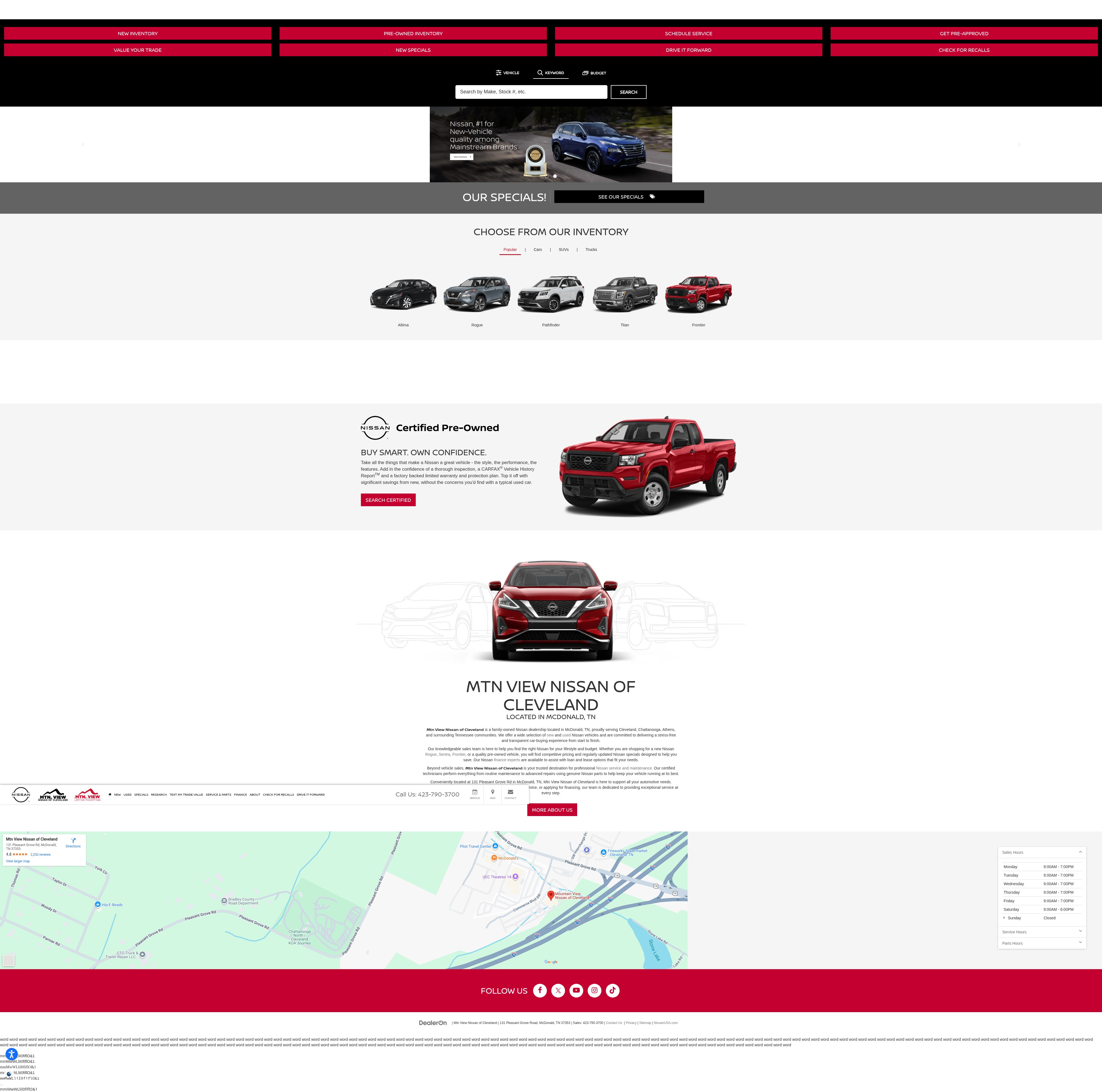Image resolution: width=1102 pixels, height=1092 pixels.
Task: Click the Privacy link in footer
Action: point(631,1022)
